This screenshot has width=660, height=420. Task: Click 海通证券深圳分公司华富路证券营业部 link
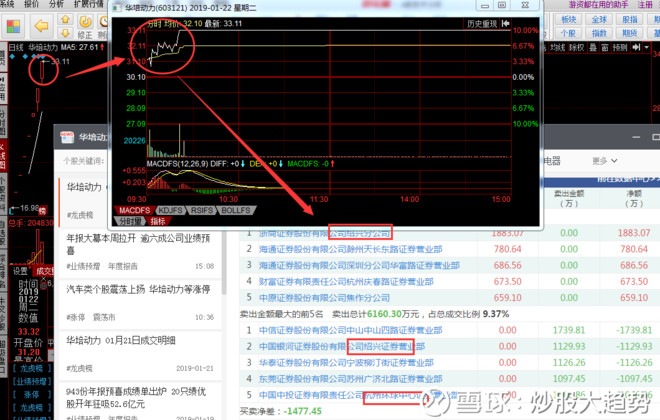point(359,266)
